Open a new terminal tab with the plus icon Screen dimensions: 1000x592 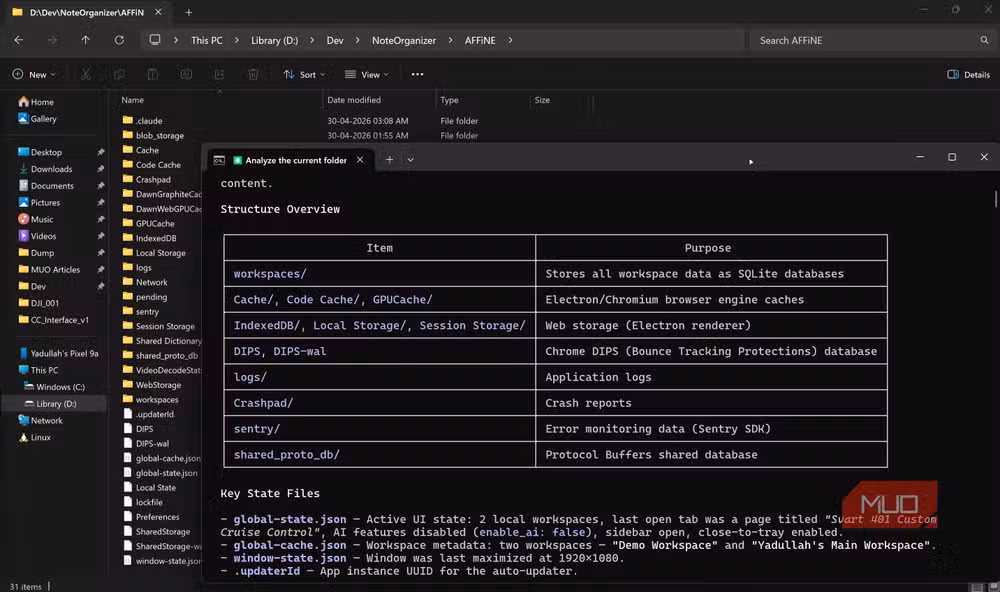389,159
